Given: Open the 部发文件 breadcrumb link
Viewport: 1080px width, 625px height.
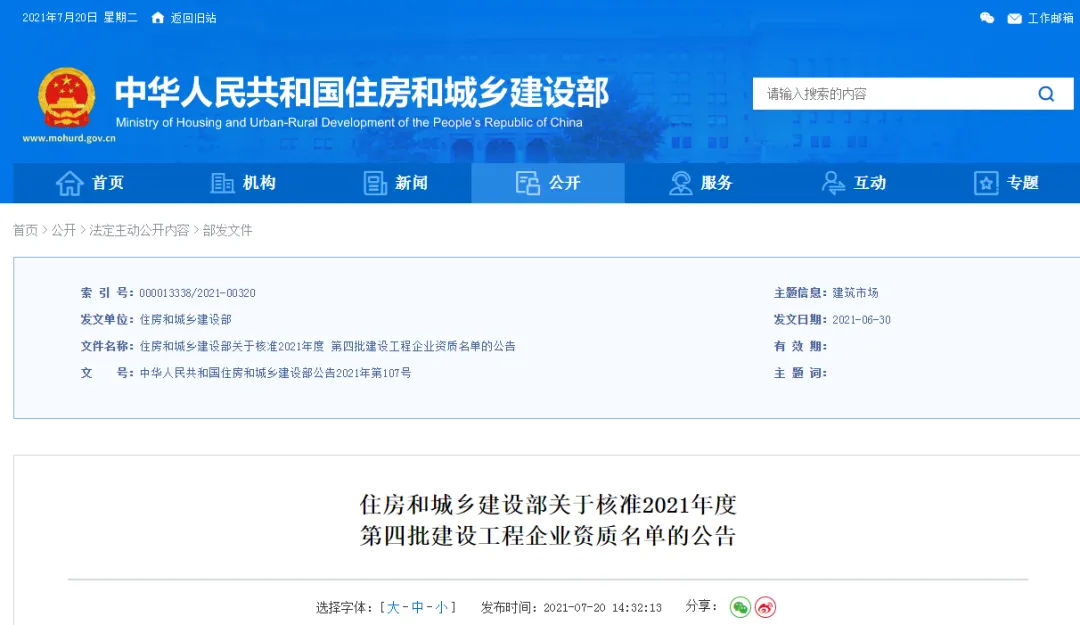Looking at the screenshot, I should pos(228,230).
